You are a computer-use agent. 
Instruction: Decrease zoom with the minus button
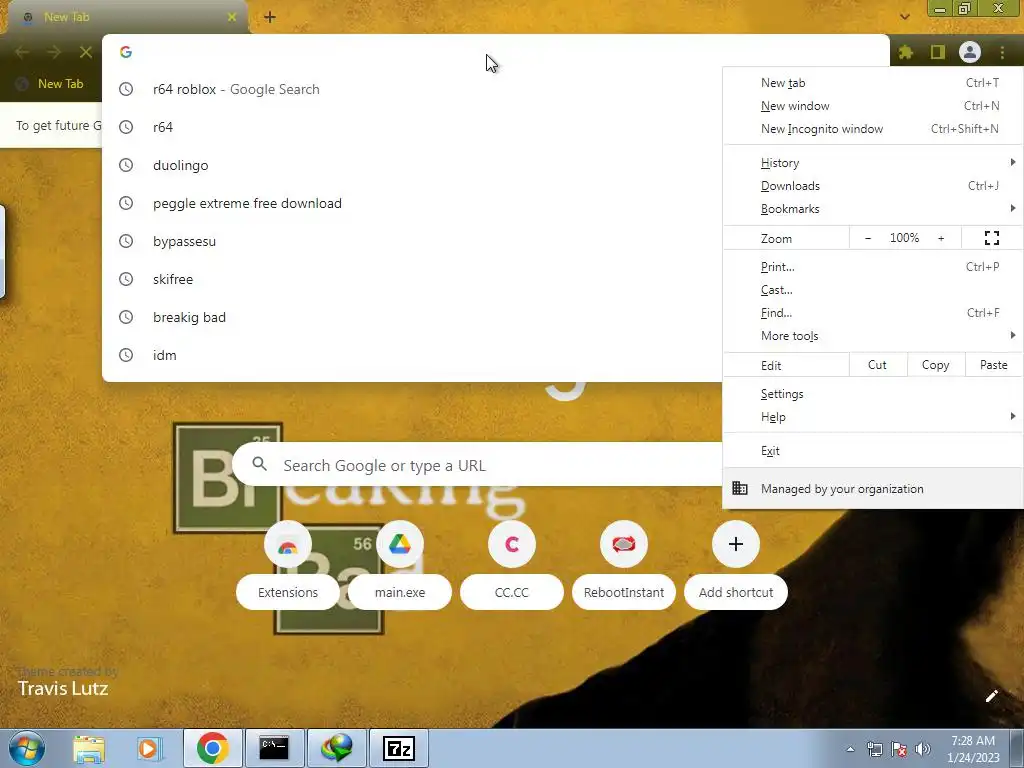(x=868, y=238)
